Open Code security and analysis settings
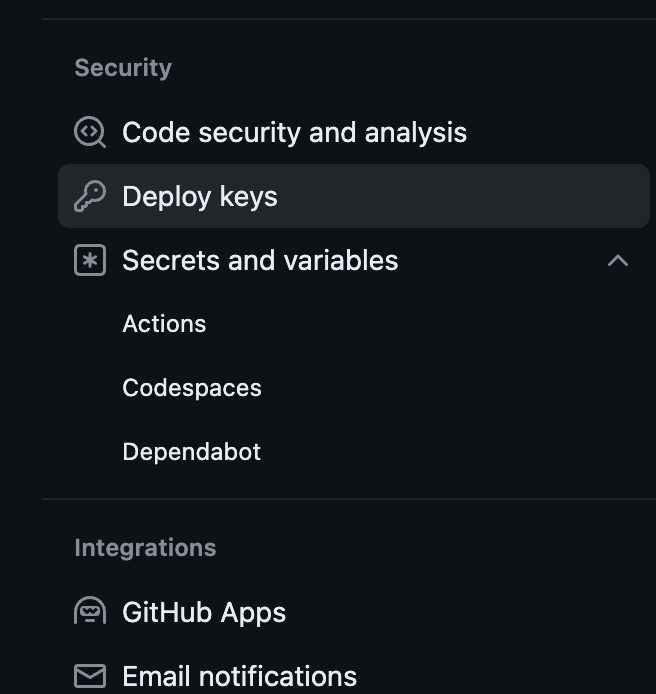The width and height of the screenshot is (656, 694). (x=294, y=132)
